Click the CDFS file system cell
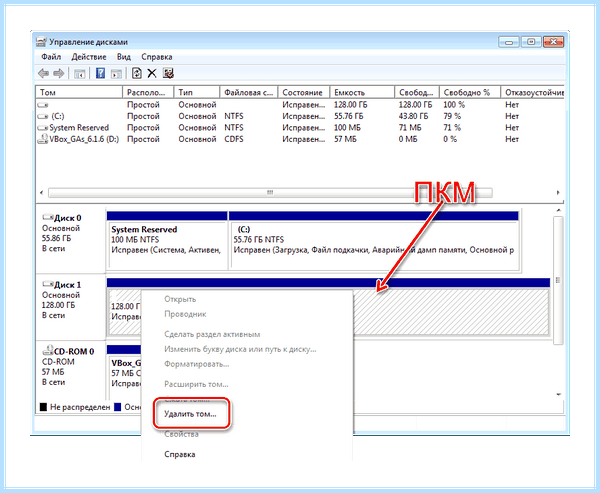The image size is (600, 493). [x=234, y=139]
